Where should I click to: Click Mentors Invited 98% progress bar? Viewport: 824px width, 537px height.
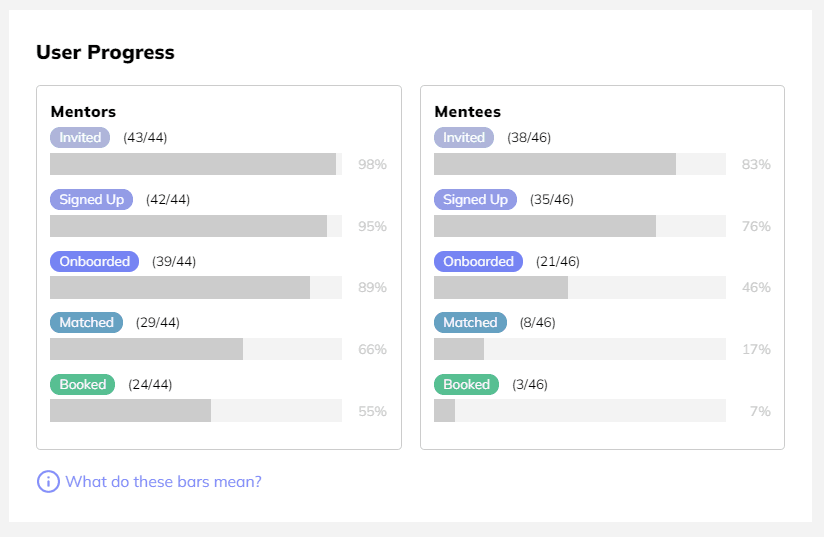tap(196, 164)
